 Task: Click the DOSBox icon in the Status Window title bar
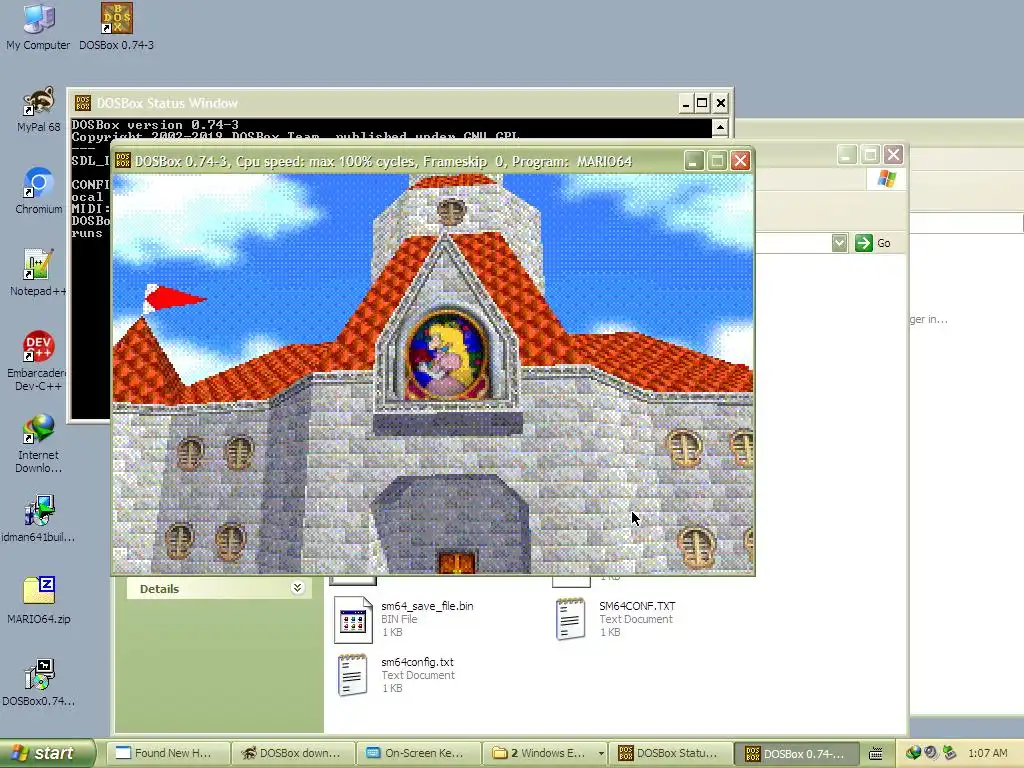click(x=83, y=103)
